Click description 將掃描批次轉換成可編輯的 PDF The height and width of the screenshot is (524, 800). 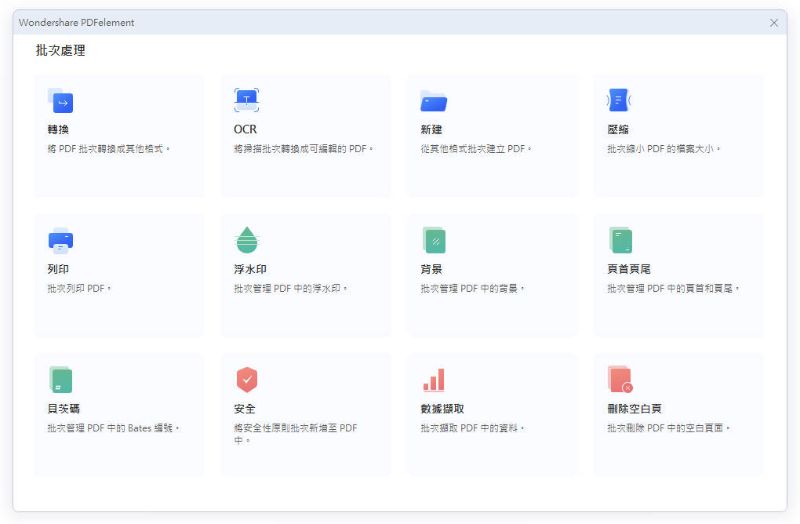coord(304,149)
